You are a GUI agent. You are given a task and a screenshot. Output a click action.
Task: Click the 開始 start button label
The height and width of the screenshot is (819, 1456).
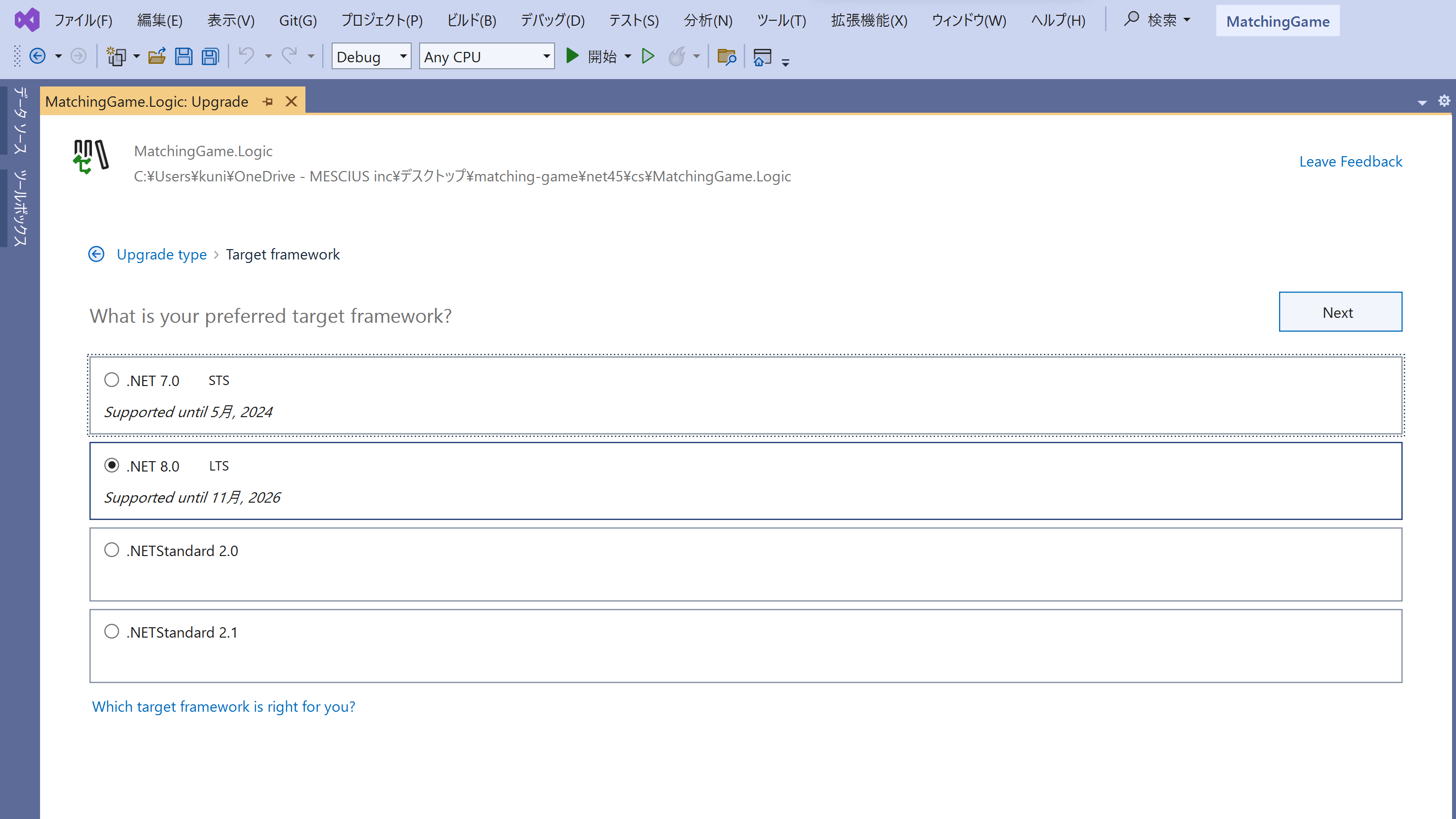pyautogui.click(x=602, y=56)
